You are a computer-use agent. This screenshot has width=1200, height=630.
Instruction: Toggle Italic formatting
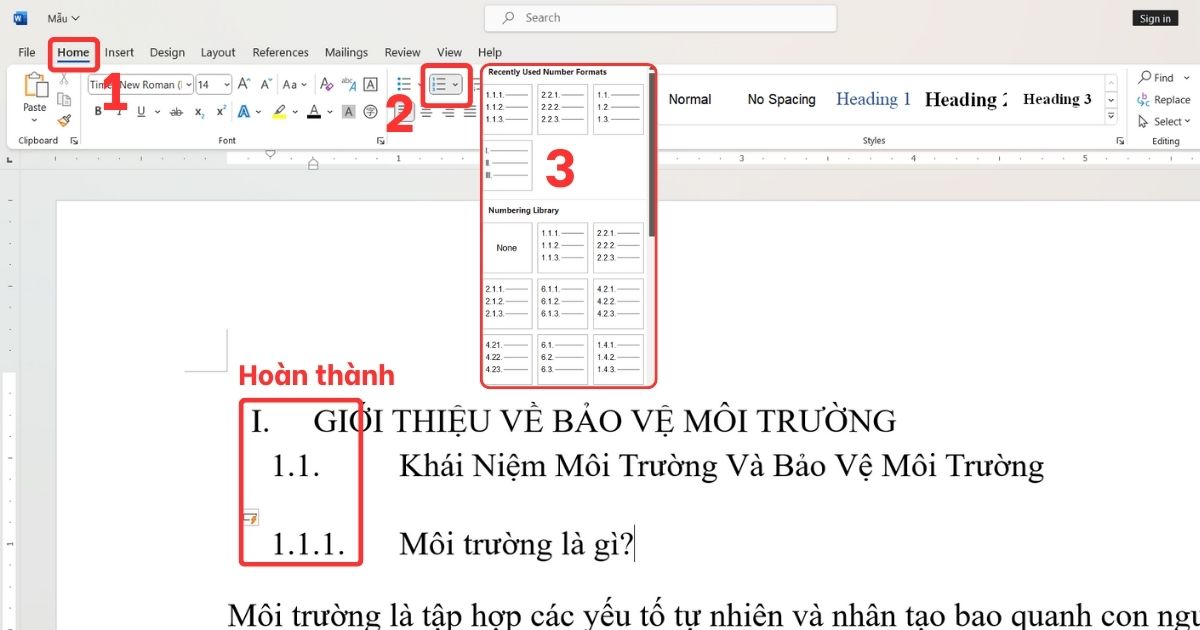118,111
